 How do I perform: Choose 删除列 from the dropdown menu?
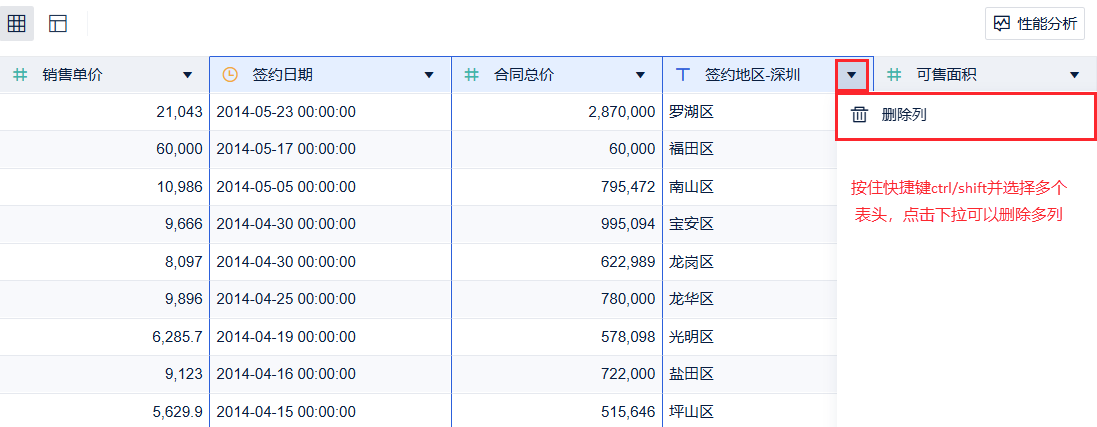pyautogui.click(x=904, y=115)
